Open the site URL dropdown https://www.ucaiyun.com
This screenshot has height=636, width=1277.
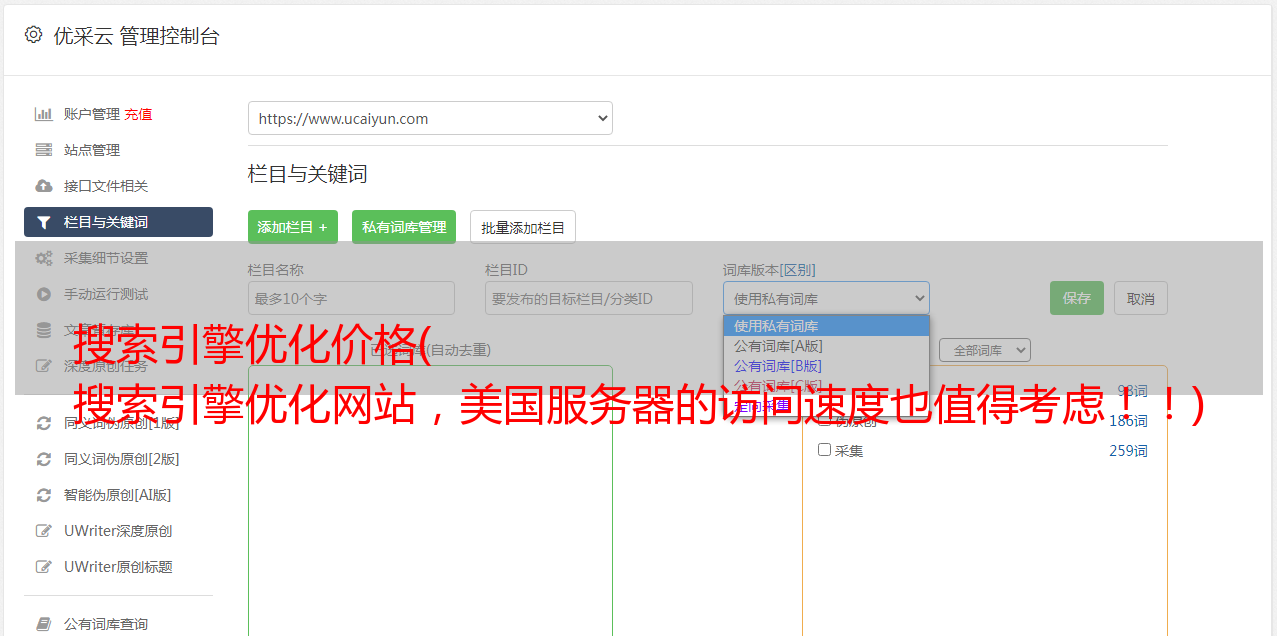pos(430,118)
